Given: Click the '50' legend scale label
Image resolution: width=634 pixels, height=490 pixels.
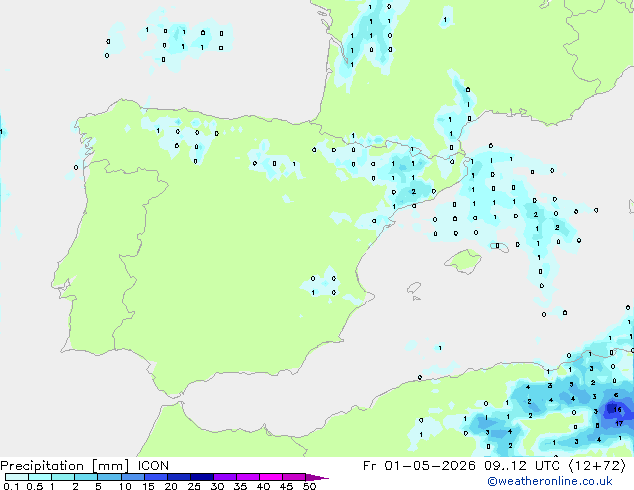Looking at the screenshot, I should [x=310, y=486].
